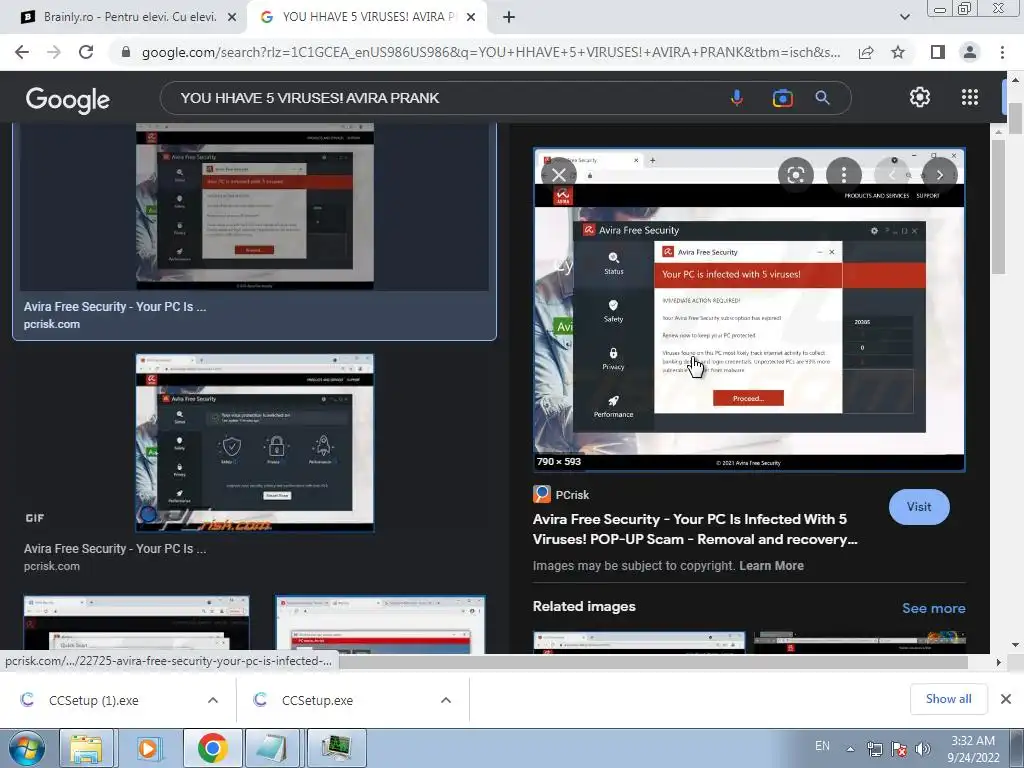Image resolution: width=1024 pixels, height=768 pixels.
Task: Search by image with Google Lens camera icon
Action: [782, 98]
